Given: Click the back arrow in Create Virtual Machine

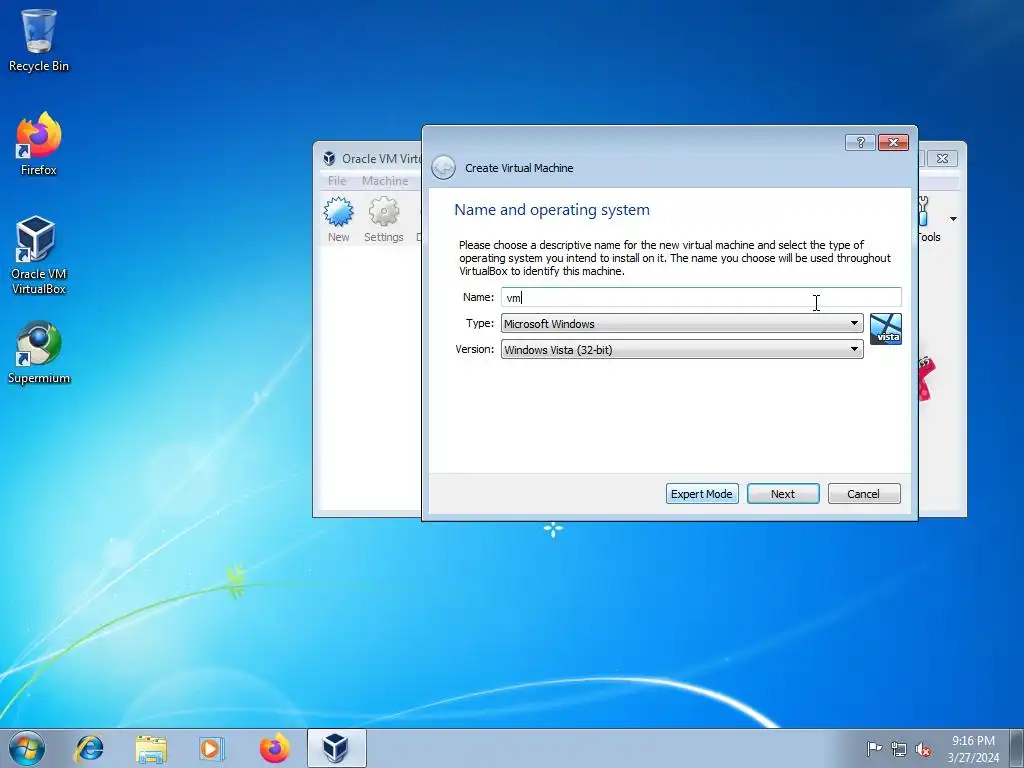Looking at the screenshot, I should click(x=443, y=167).
